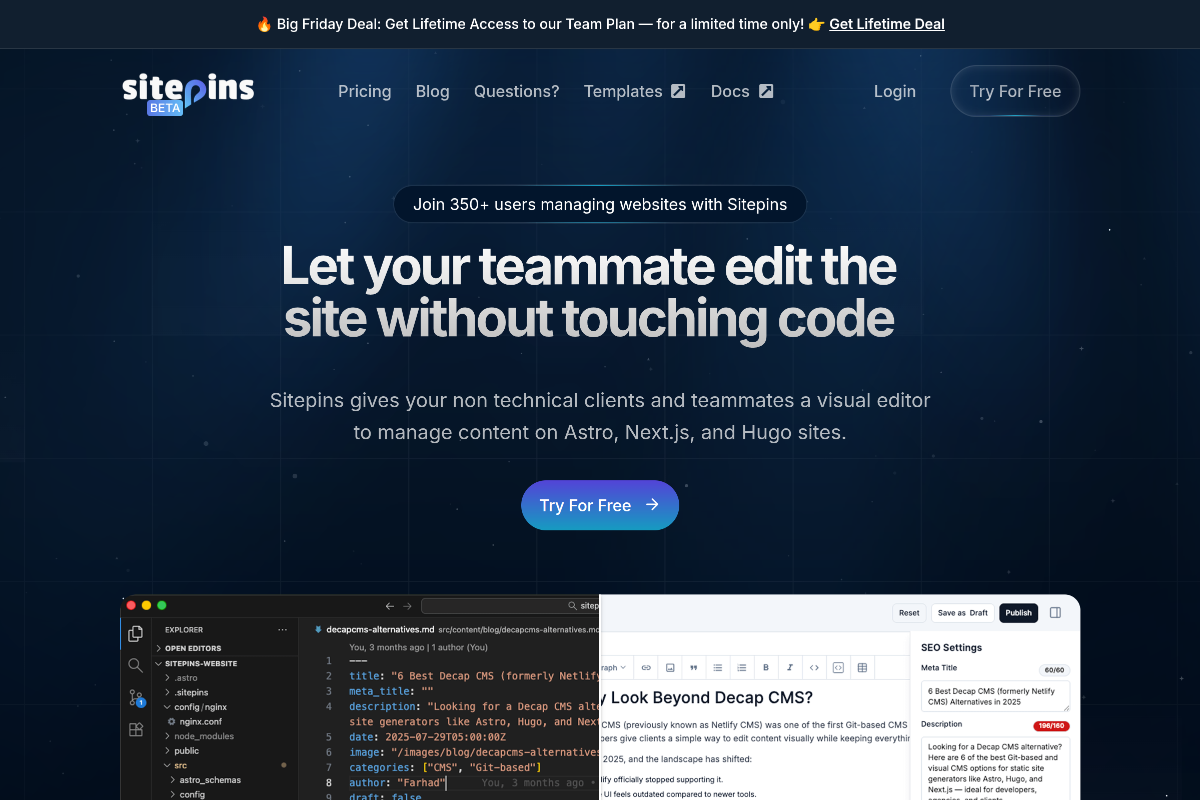This screenshot has width=1200, height=800.
Task: Click the Search icon in activity bar
Action: click(136, 665)
